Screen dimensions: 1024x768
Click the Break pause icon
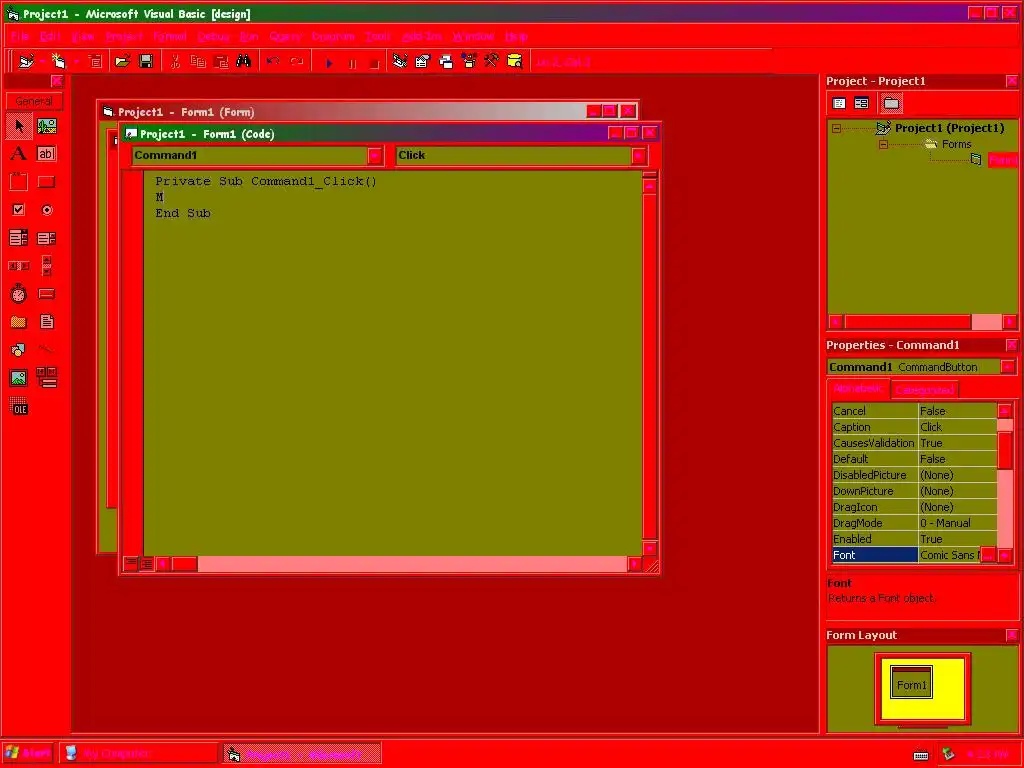352,63
